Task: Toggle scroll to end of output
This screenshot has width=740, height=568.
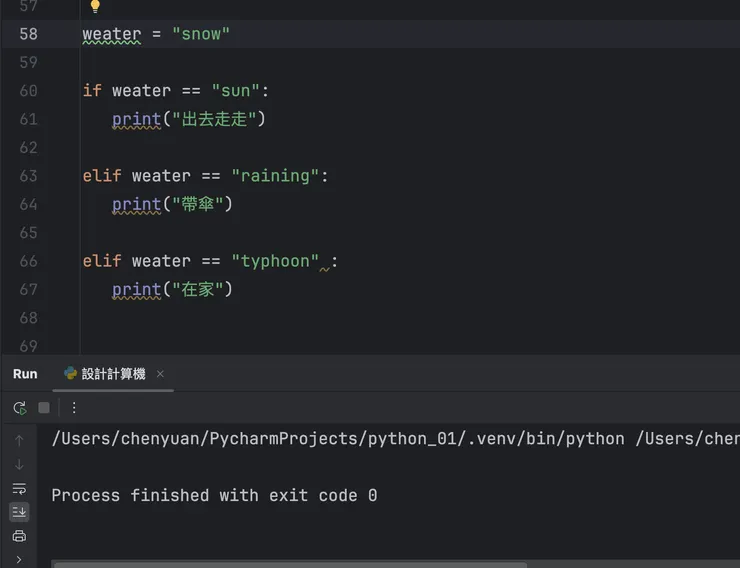Action: (19, 512)
